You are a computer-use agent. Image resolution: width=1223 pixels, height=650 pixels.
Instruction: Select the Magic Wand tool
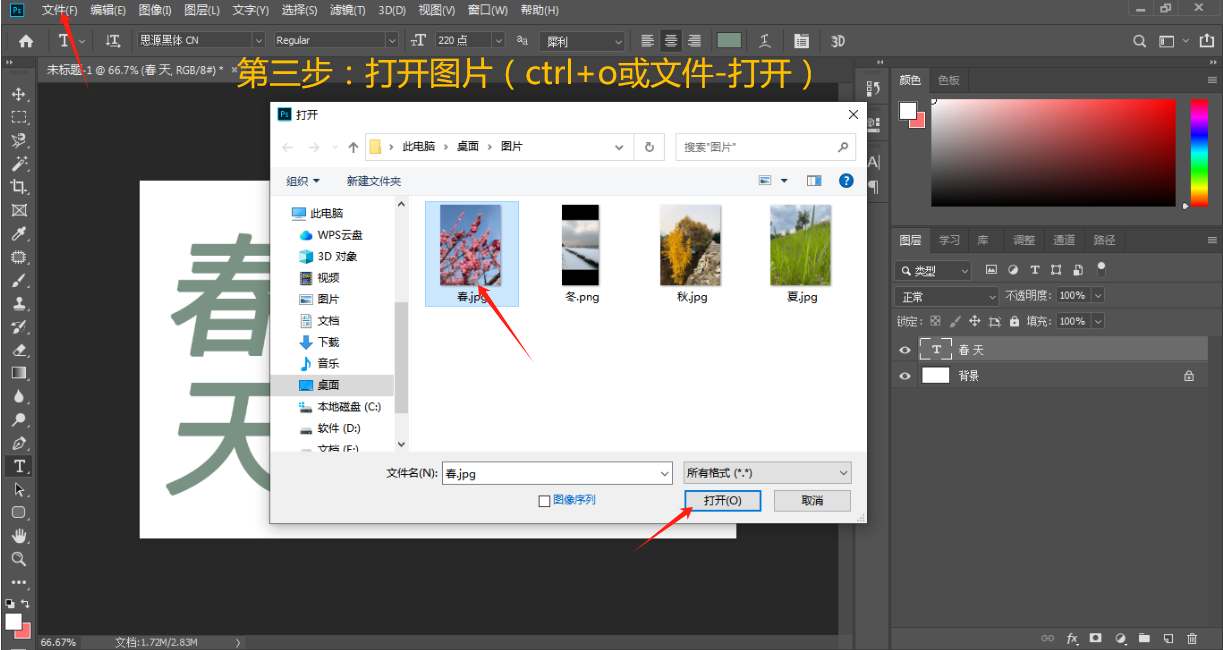coord(18,164)
